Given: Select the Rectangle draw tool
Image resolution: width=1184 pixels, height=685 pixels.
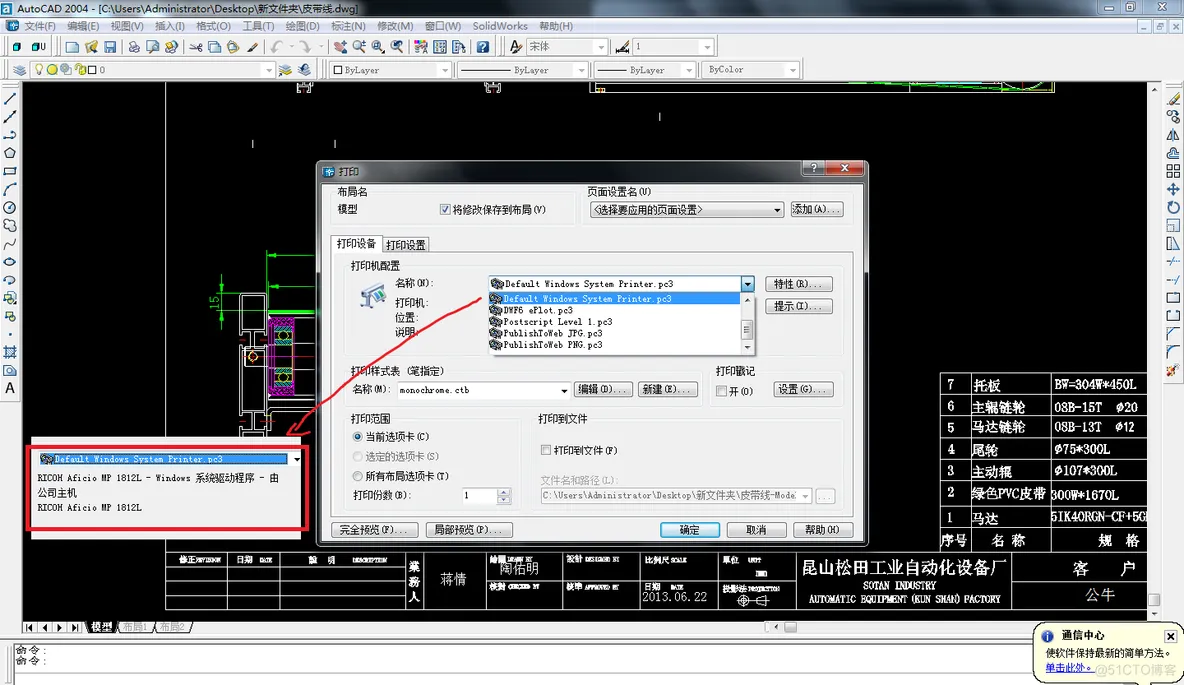Looking at the screenshot, I should click(x=10, y=171).
